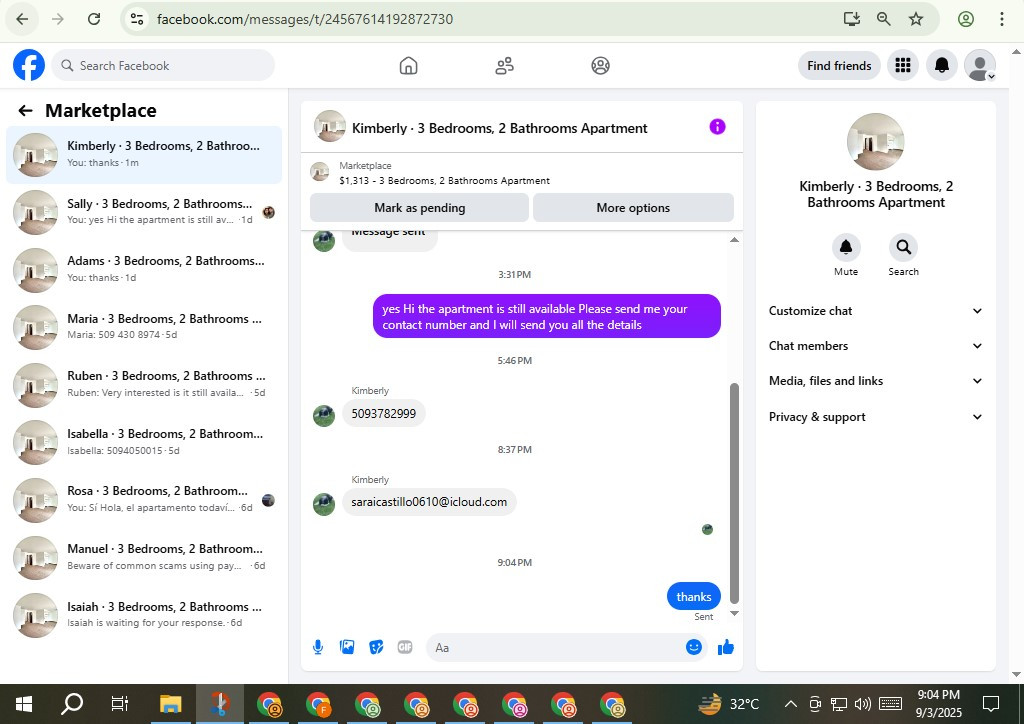Open the Isabella conversation
Image resolution: width=1024 pixels, height=724 pixels.
pyautogui.click(x=144, y=442)
